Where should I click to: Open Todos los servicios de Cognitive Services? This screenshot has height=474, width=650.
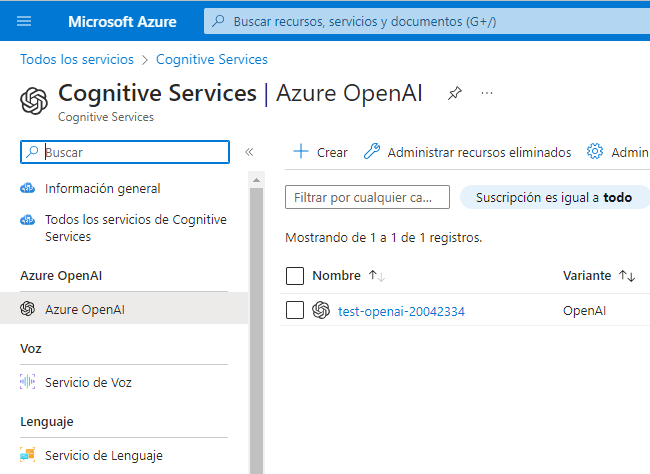pyautogui.click(x=136, y=228)
